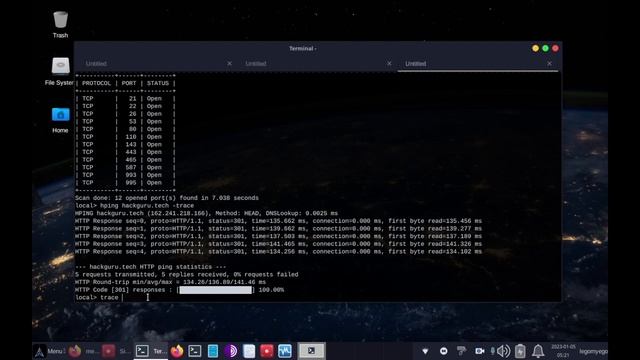Screen dimensions: 640x360
Task: Open the File System desktop icon
Action: click(x=60, y=71)
